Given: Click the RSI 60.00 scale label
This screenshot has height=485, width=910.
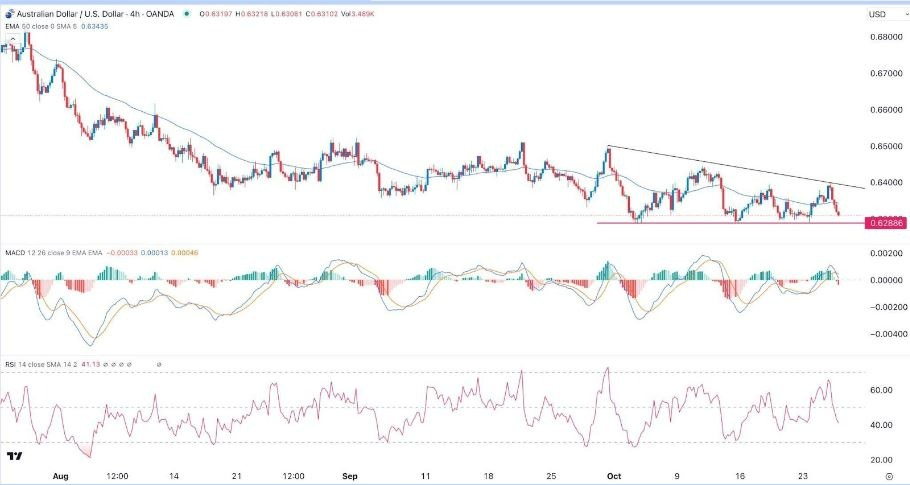Looking at the screenshot, I should [880, 390].
